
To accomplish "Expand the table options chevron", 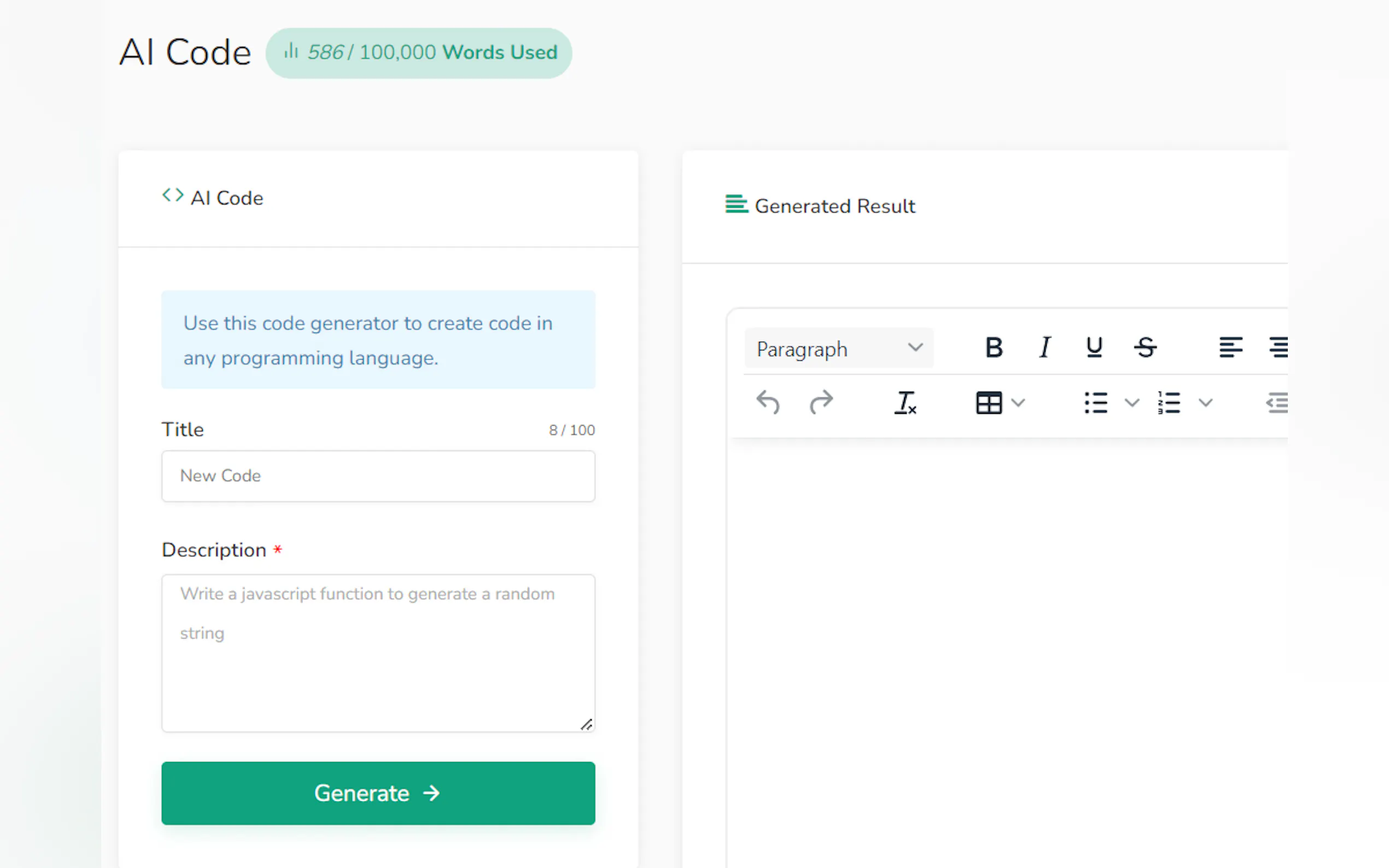I will [1018, 402].
